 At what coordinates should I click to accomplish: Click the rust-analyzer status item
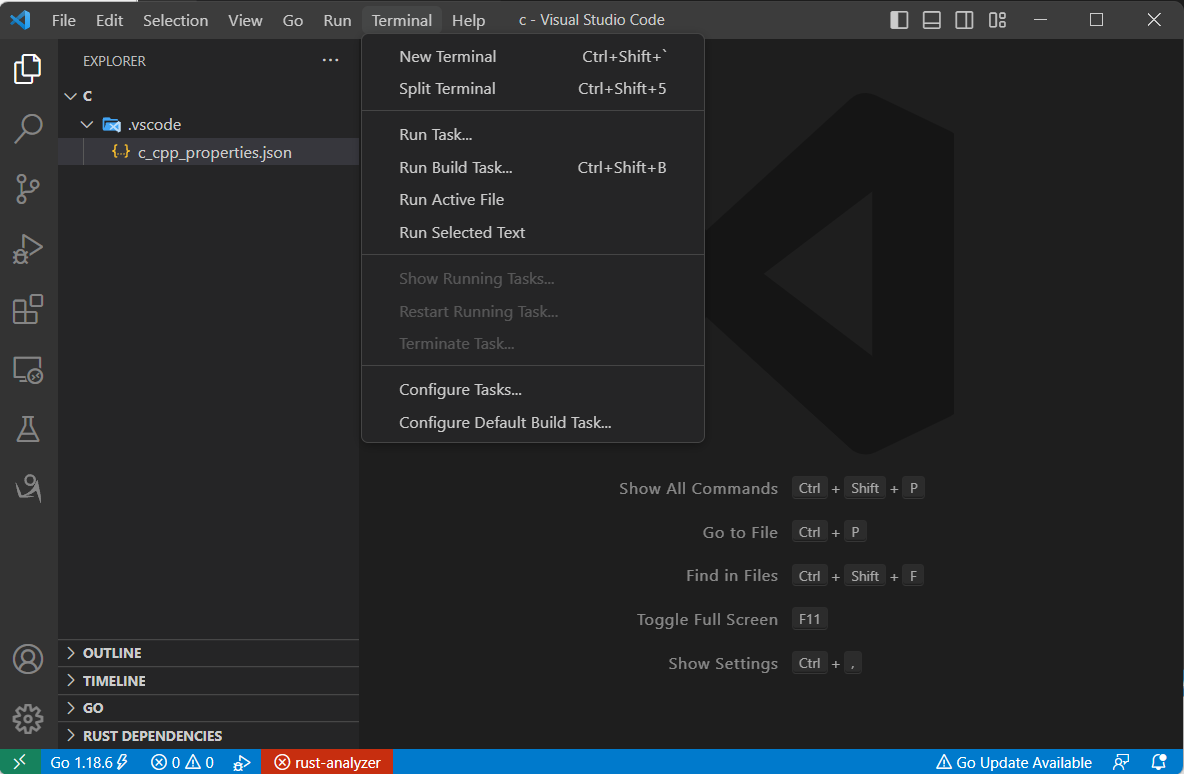click(327, 762)
